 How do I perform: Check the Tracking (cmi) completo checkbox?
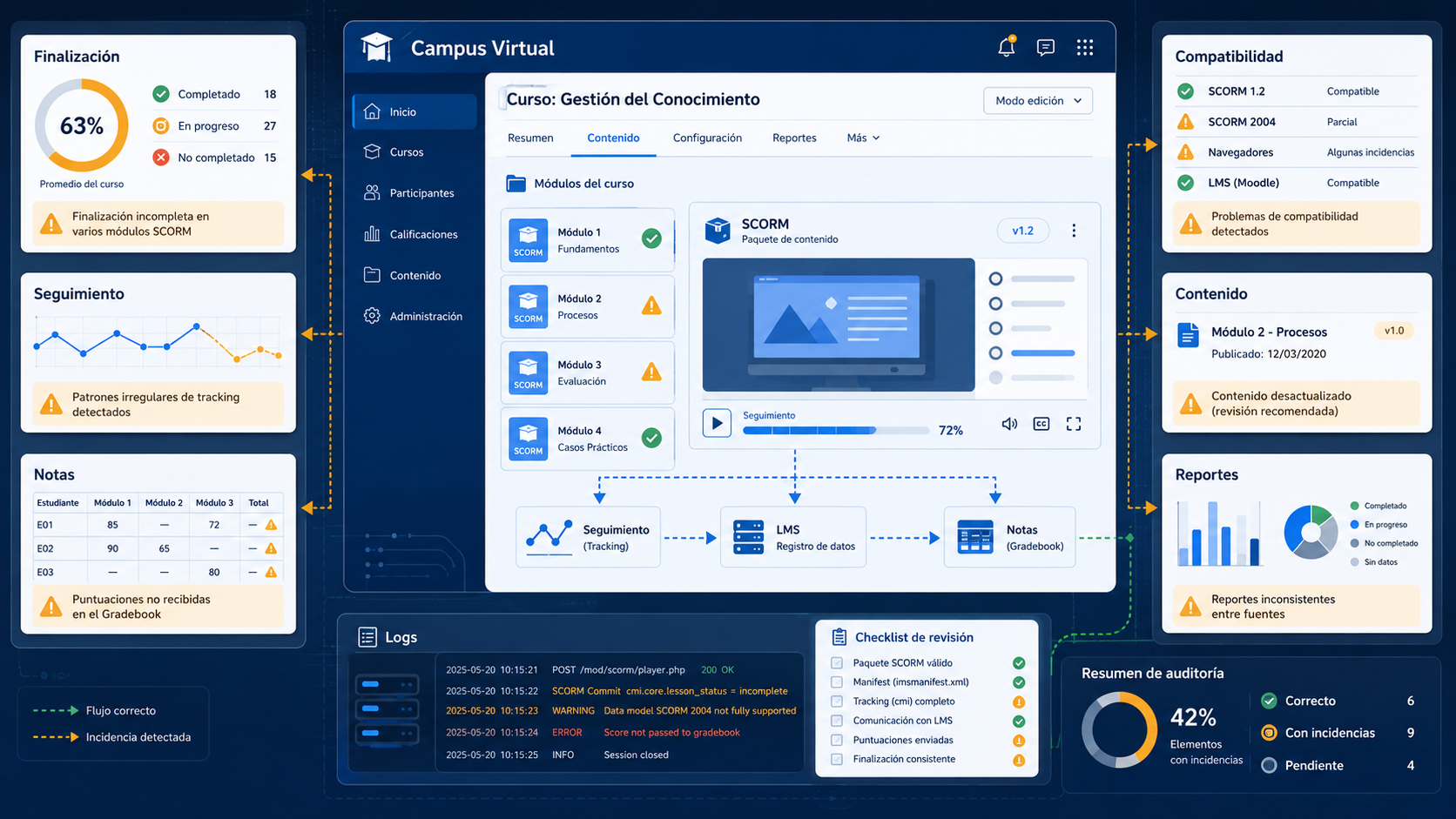click(x=837, y=702)
